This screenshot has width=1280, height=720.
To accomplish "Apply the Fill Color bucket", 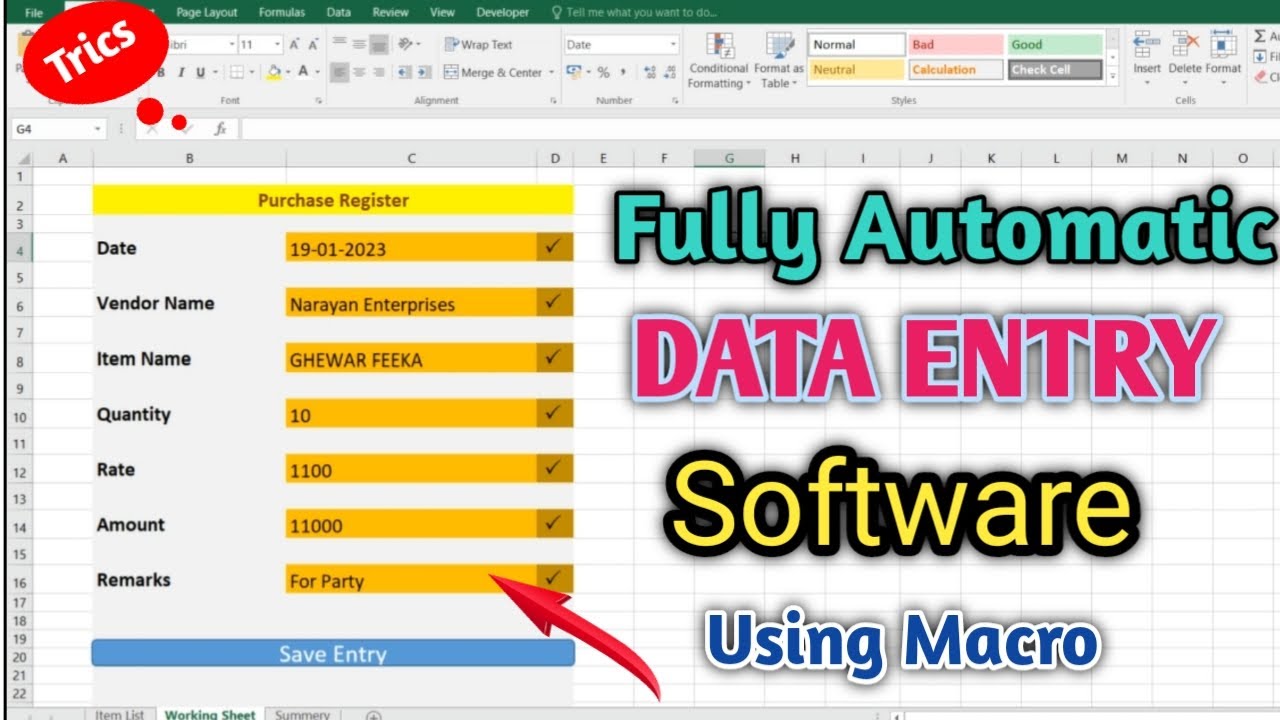I will pos(275,72).
